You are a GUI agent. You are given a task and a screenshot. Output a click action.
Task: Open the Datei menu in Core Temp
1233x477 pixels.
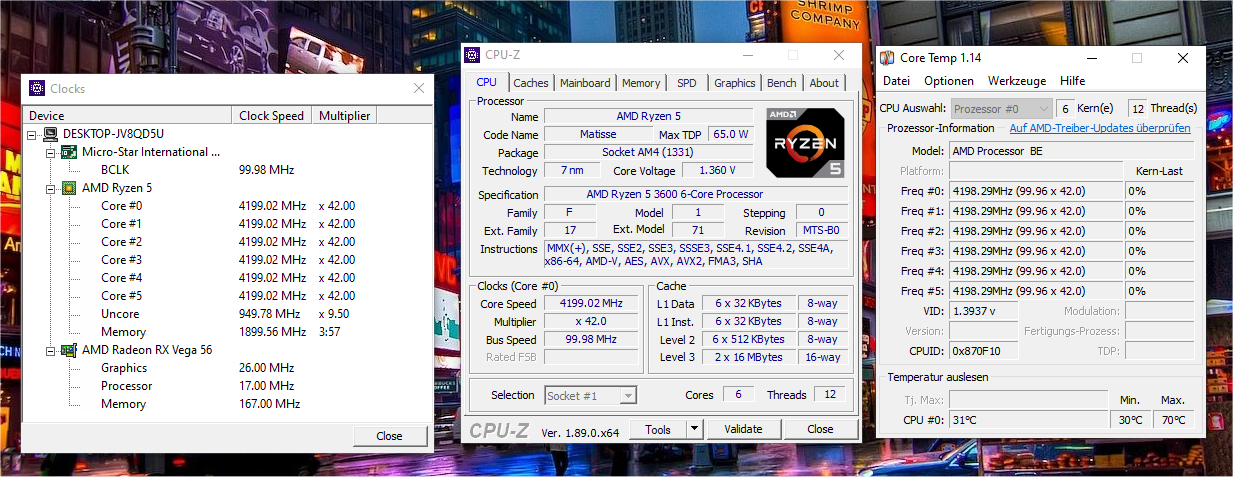click(897, 81)
